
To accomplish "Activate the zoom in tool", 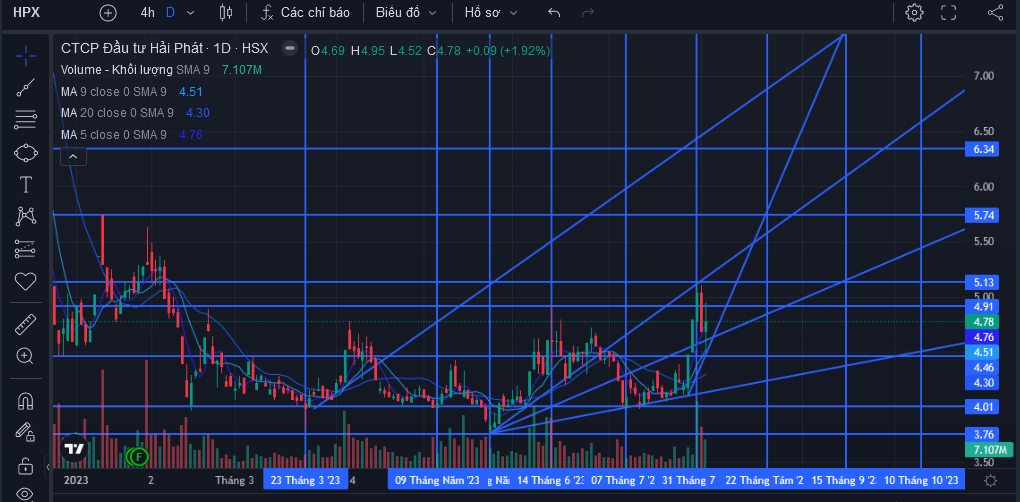I will (x=25, y=356).
